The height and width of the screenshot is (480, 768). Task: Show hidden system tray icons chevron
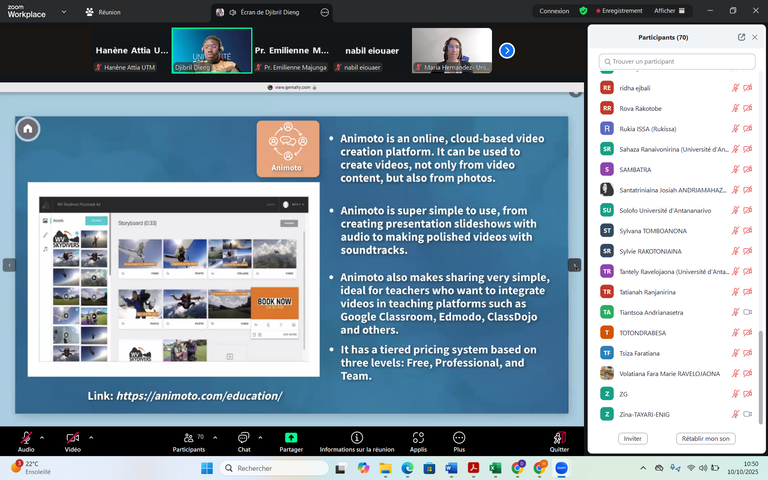coord(643,468)
